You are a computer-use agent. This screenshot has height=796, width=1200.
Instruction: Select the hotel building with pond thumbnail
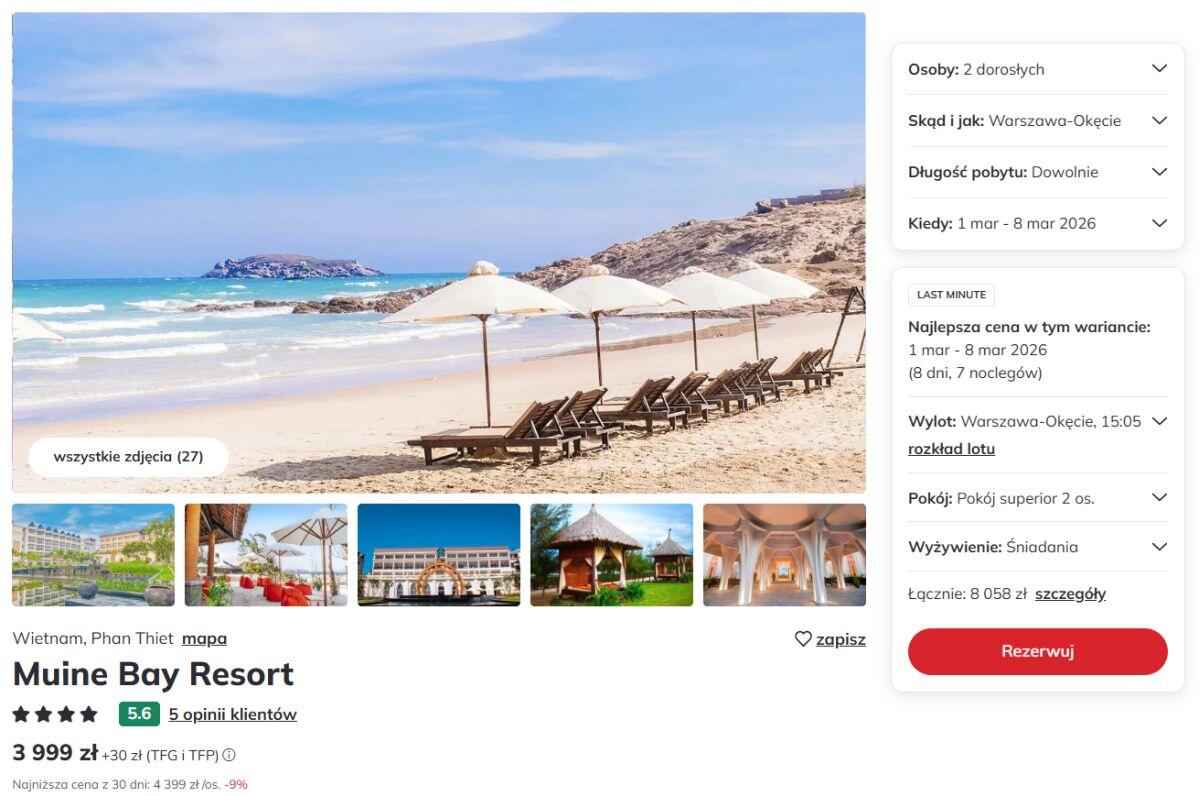(x=93, y=555)
